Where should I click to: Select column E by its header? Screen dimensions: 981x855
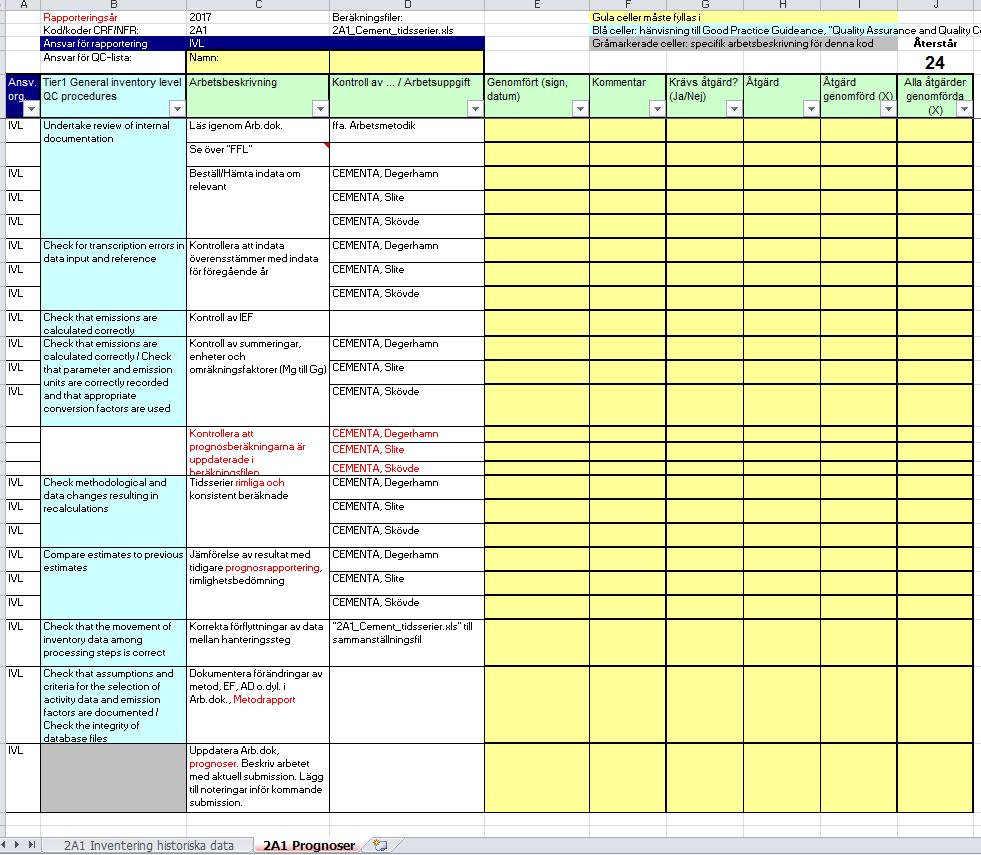[537, 4]
